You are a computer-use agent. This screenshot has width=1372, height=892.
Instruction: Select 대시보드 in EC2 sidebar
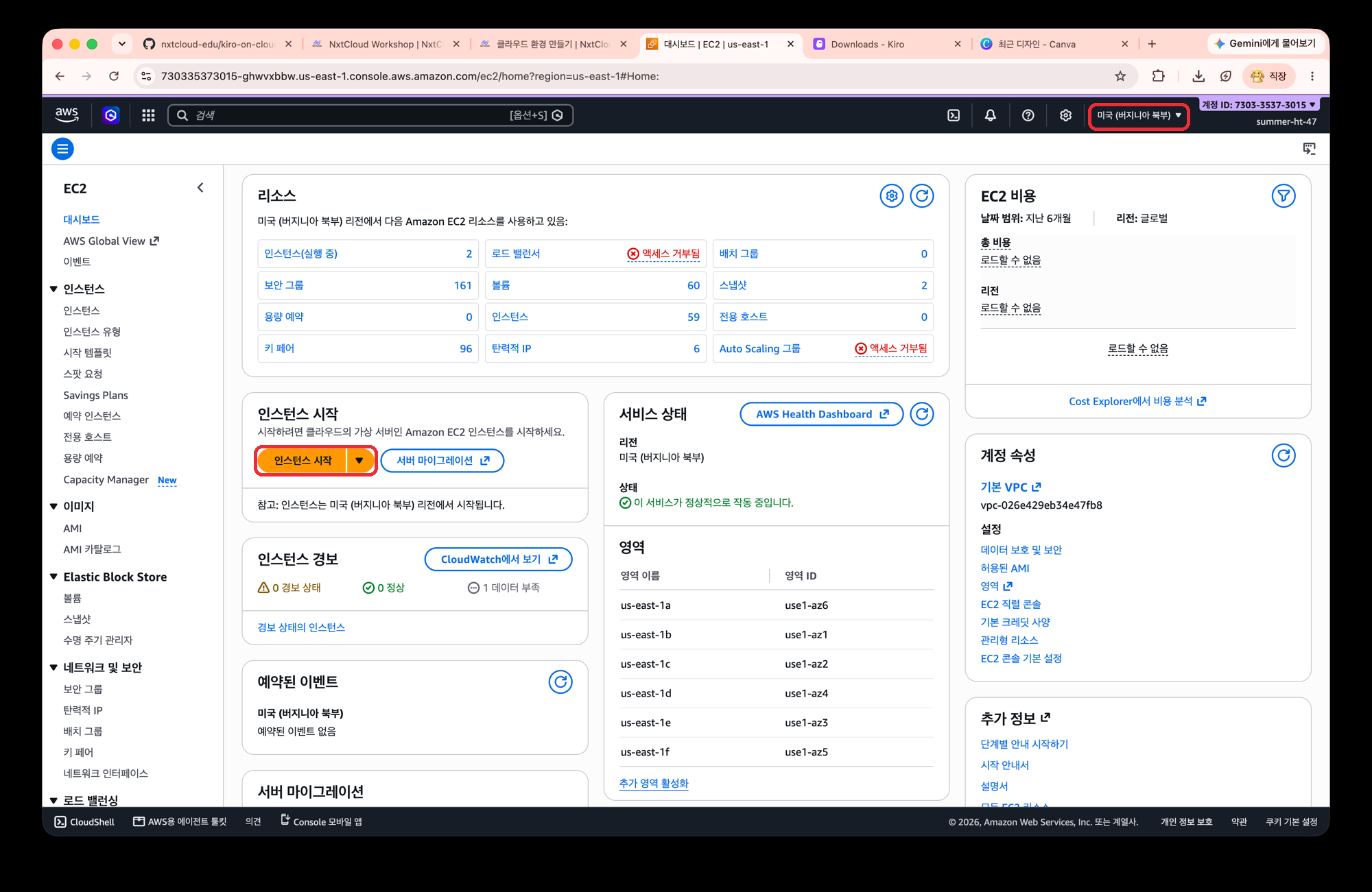coord(82,219)
